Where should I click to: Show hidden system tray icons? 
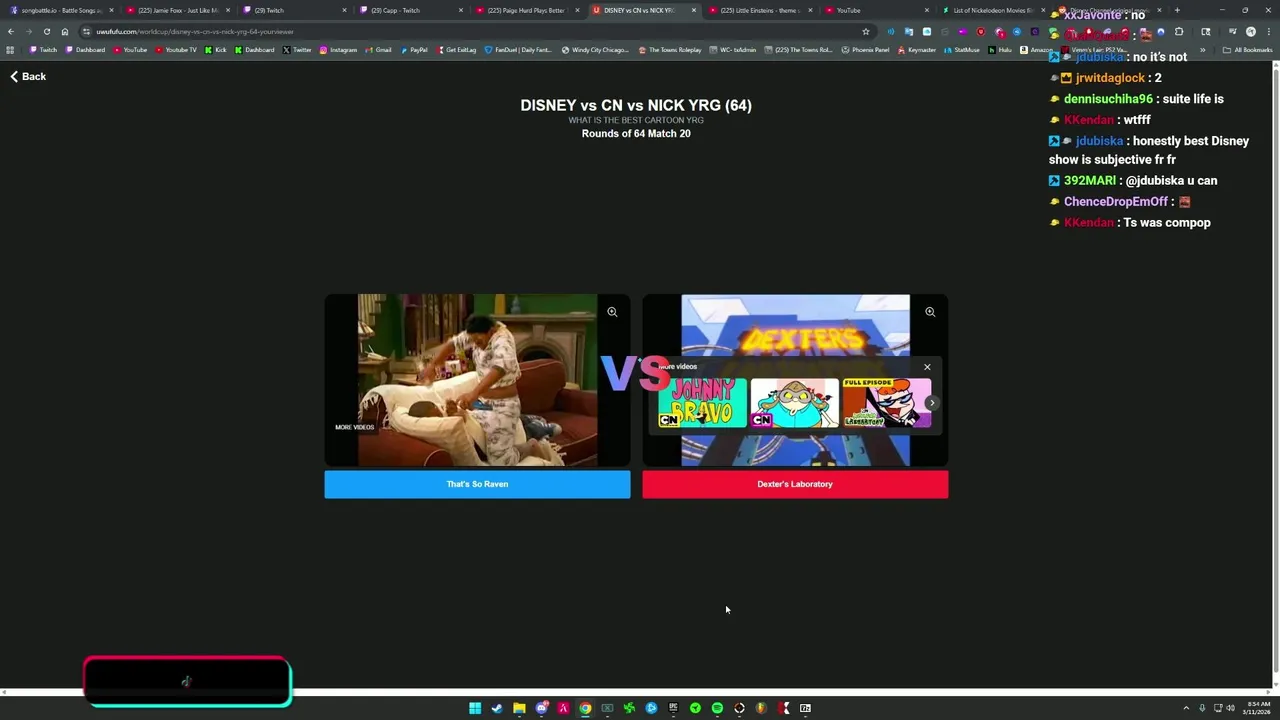(x=1186, y=708)
